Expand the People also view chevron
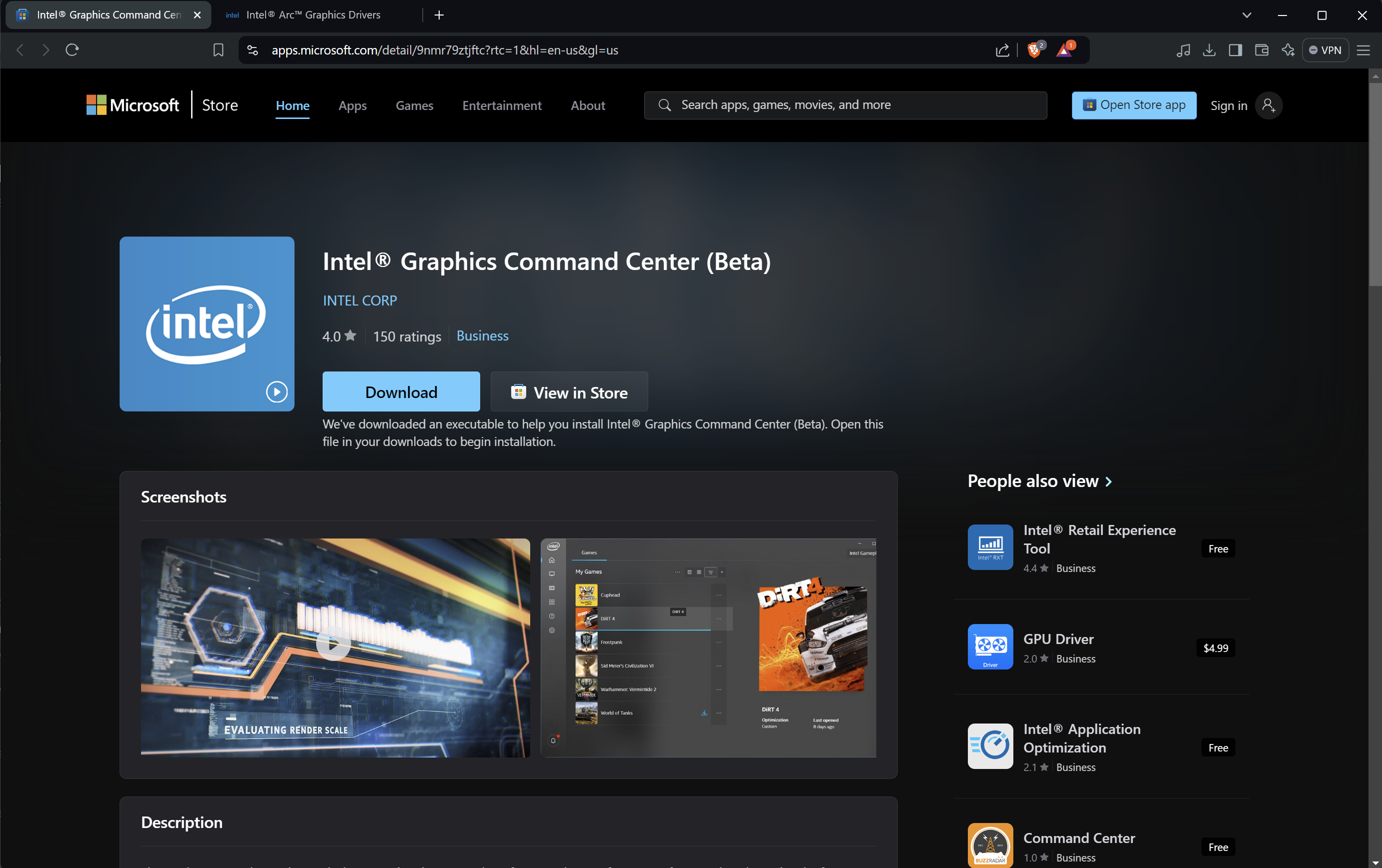The height and width of the screenshot is (868, 1382). point(1108,481)
